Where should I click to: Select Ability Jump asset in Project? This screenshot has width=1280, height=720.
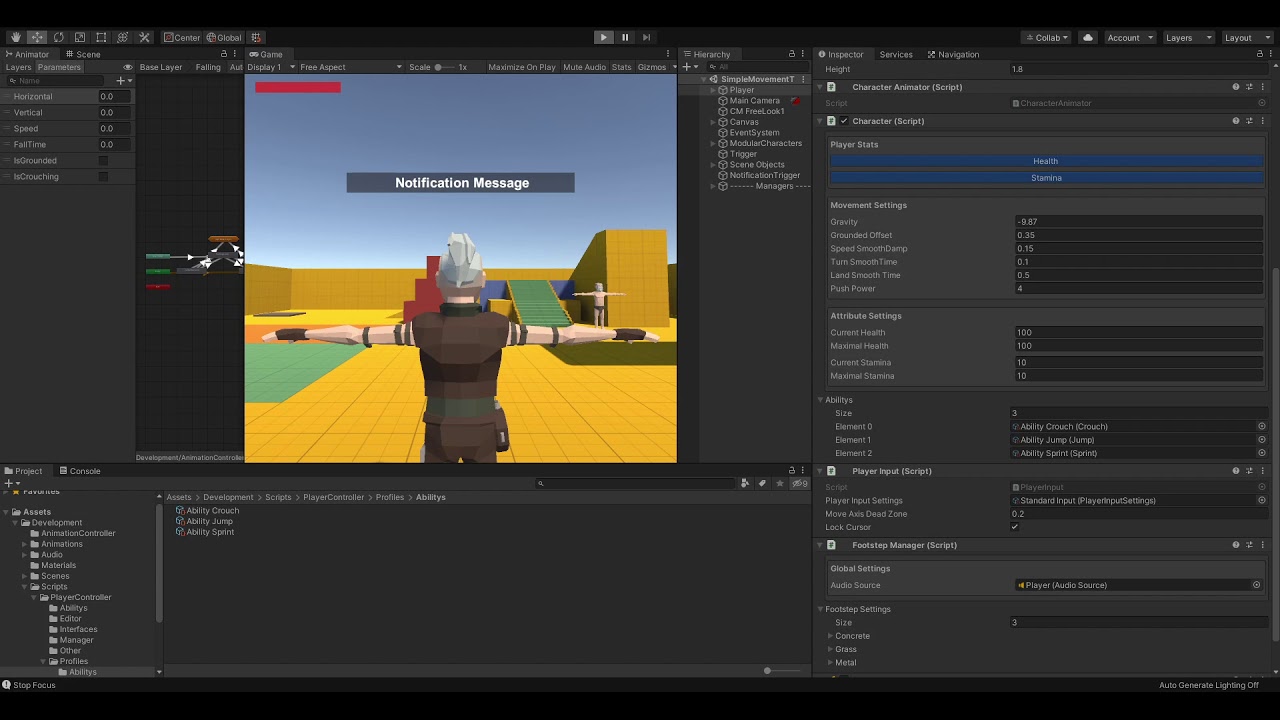pos(204,521)
